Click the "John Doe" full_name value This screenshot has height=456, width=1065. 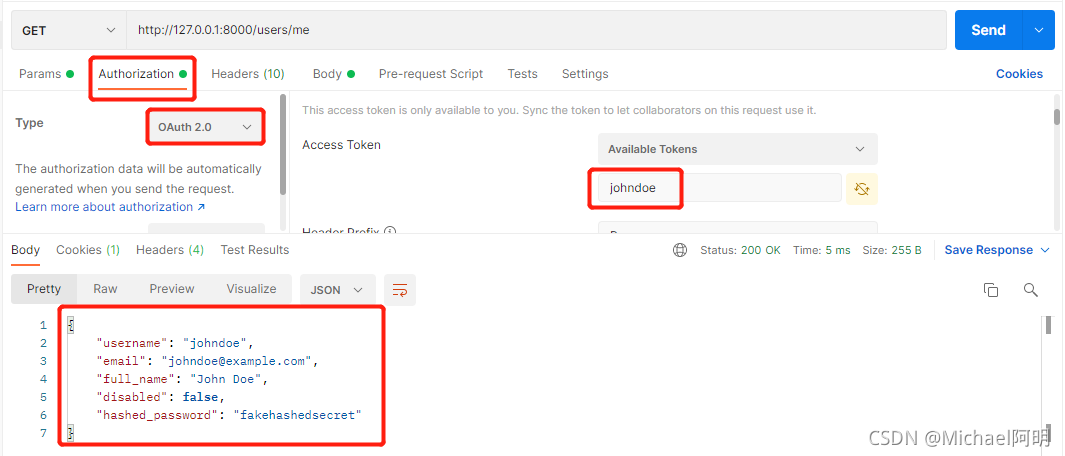(226, 379)
